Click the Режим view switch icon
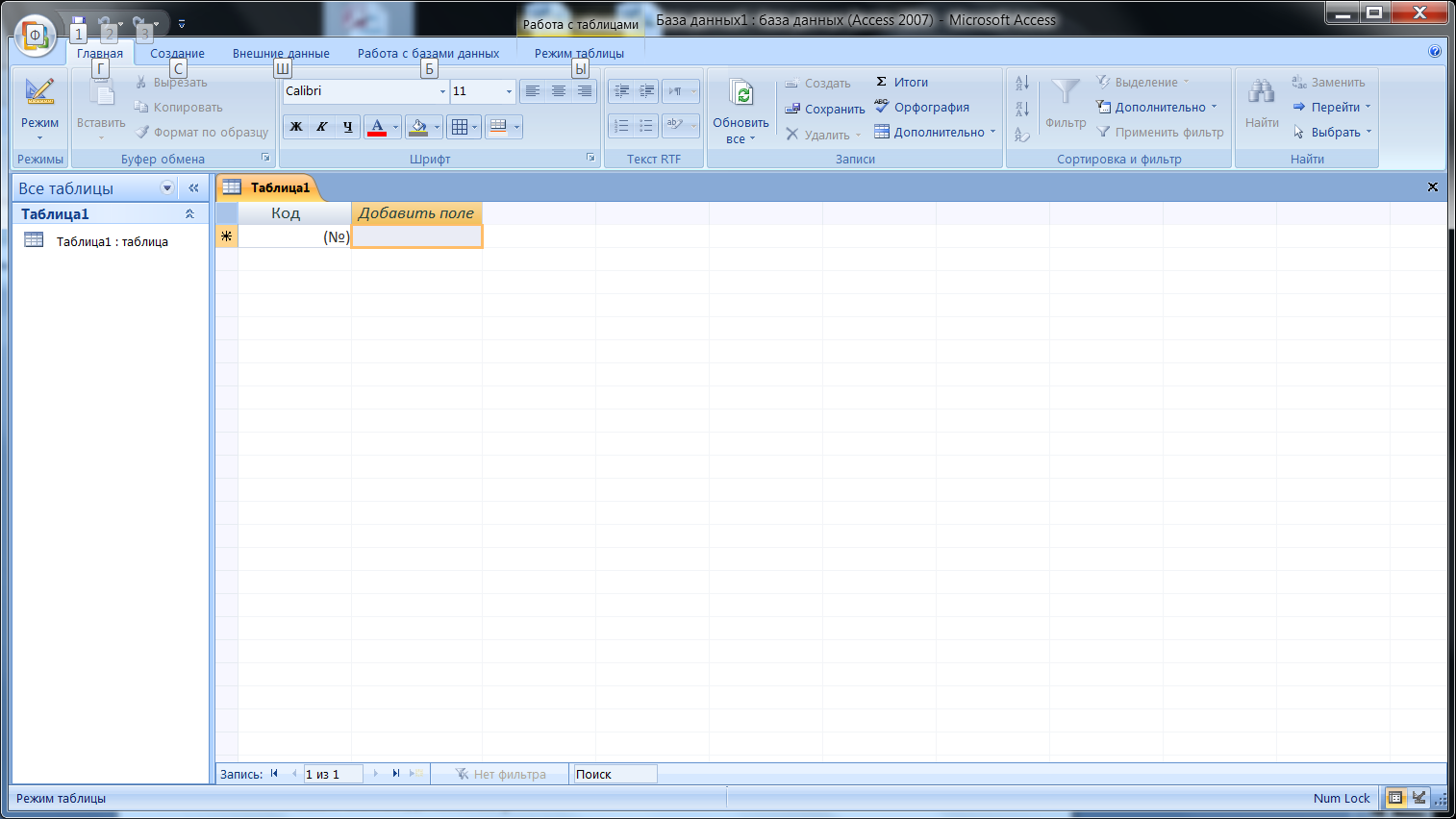This screenshot has width=1456, height=819. 39,93
